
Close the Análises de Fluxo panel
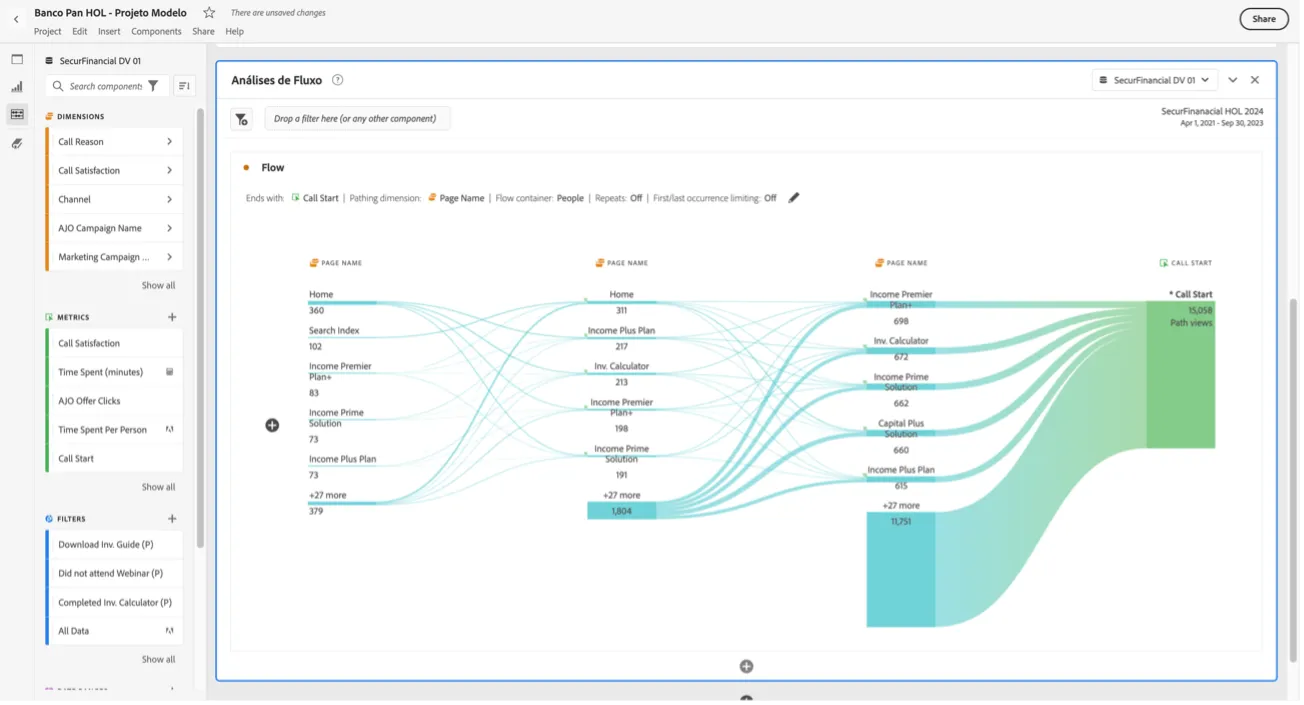point(1255,80)
